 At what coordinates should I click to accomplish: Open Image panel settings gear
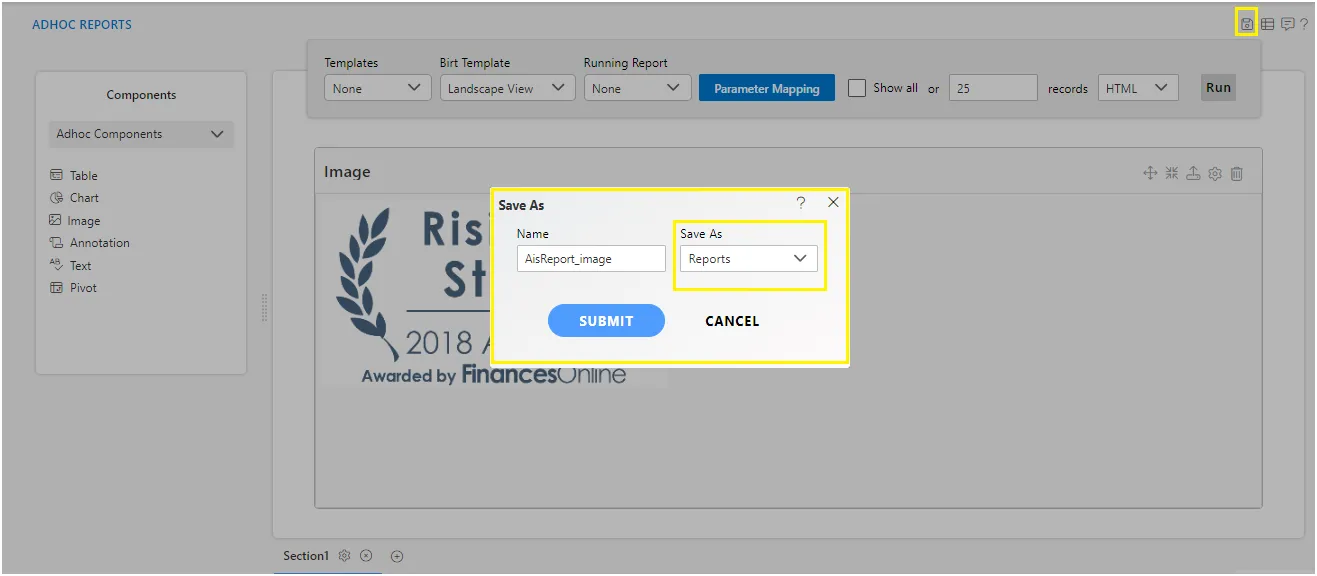(1215, 173)
